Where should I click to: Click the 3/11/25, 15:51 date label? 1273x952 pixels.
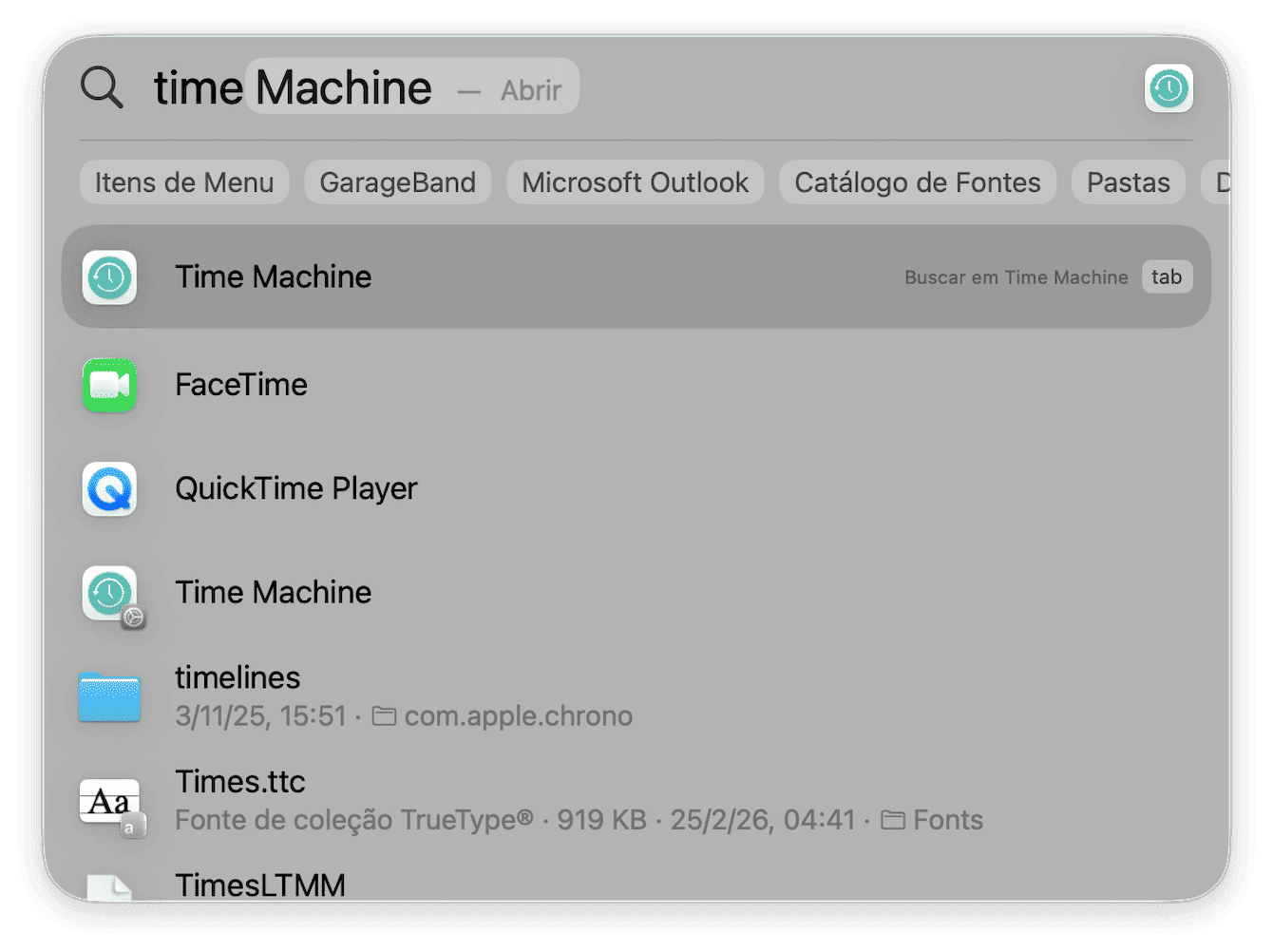click(x=261, y=715)
